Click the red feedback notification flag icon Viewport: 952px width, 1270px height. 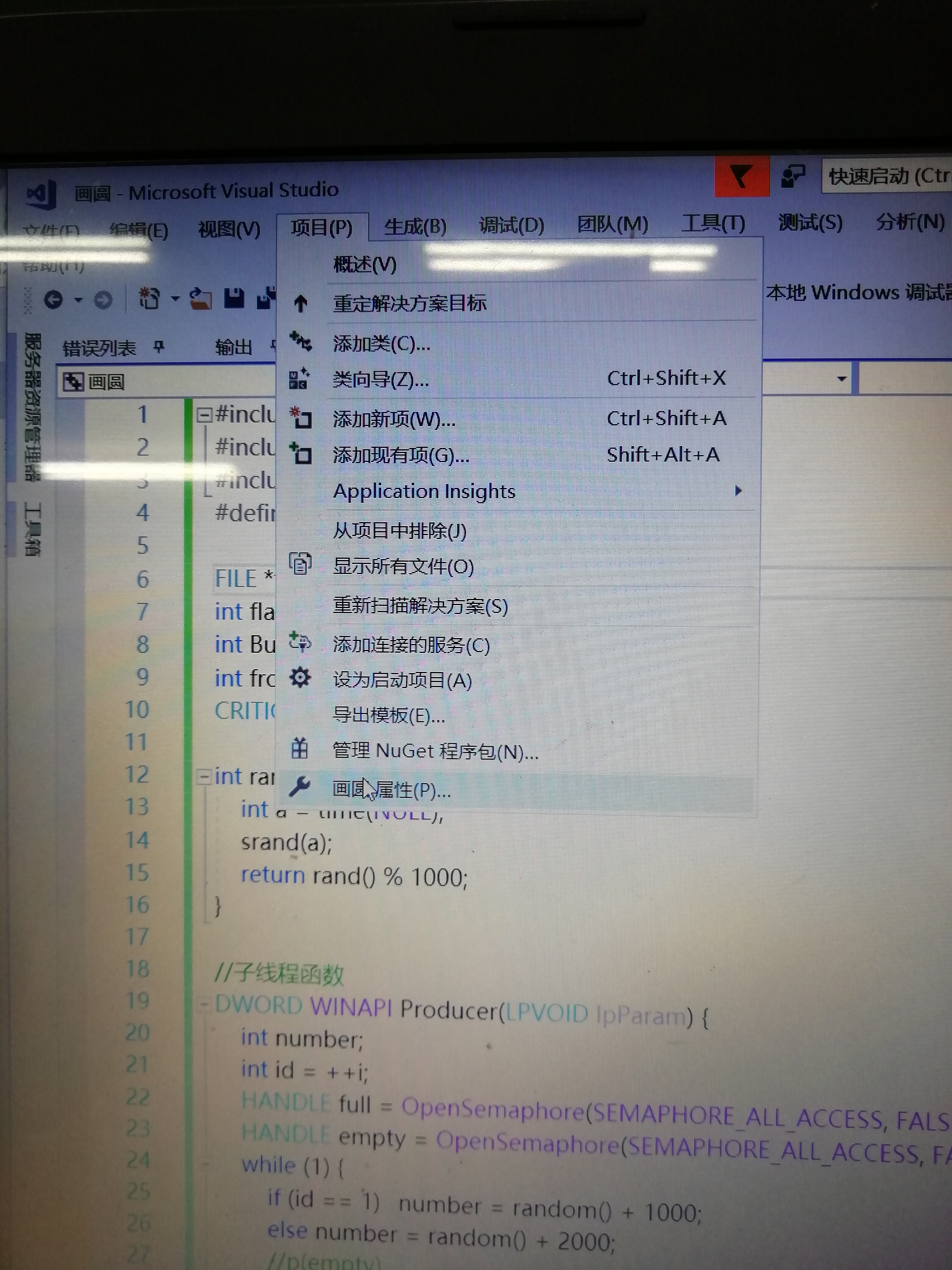tap(741, 177)
